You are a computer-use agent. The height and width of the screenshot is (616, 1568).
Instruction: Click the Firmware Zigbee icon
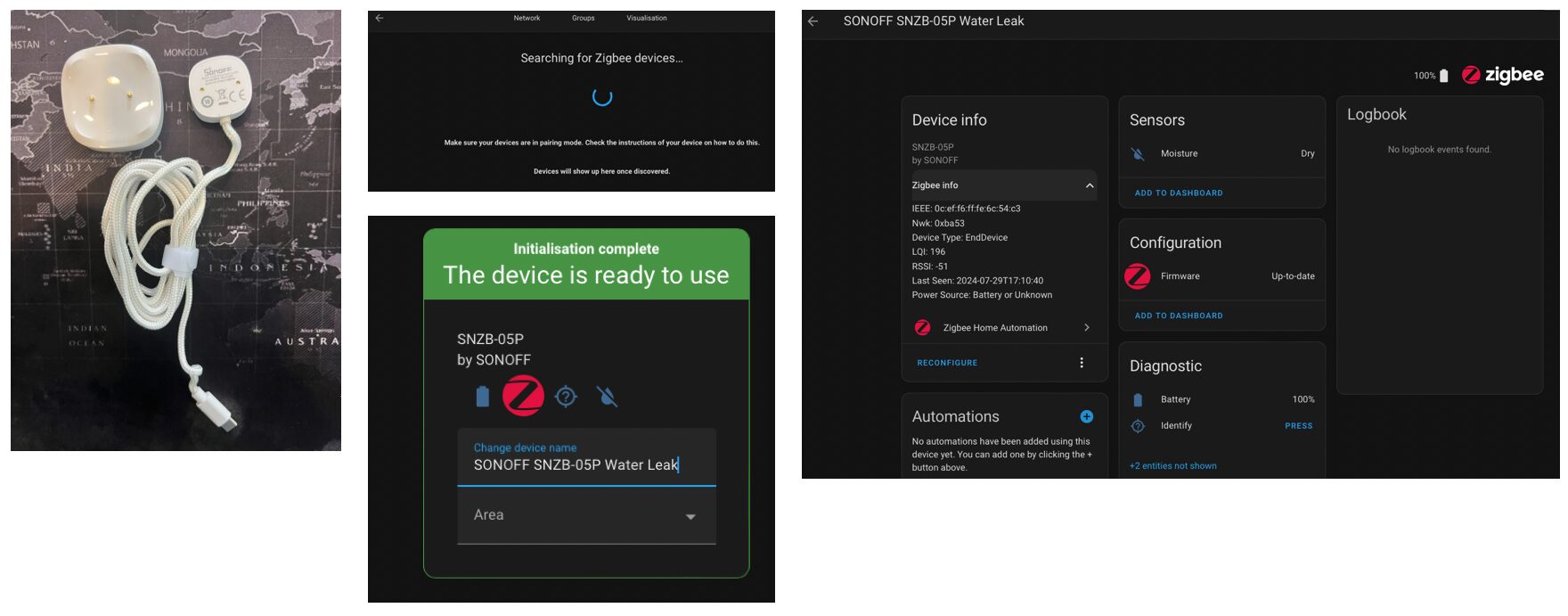point(1138,276)
